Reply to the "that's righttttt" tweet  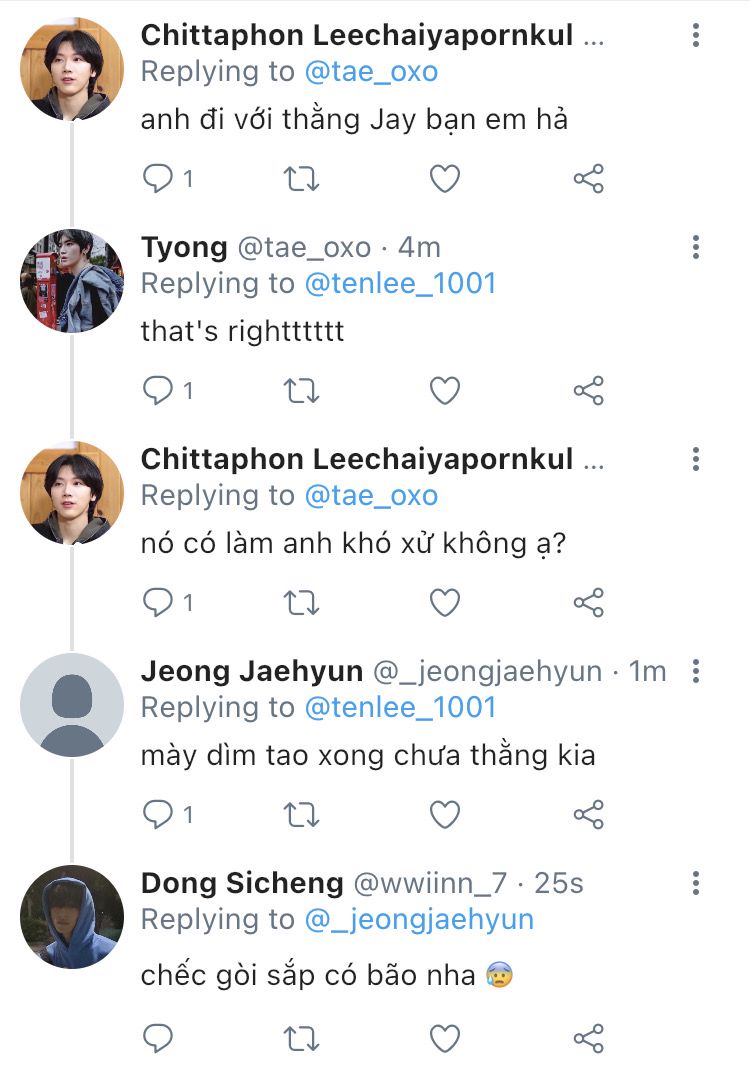pyautogui.click(x=158, y=391)
